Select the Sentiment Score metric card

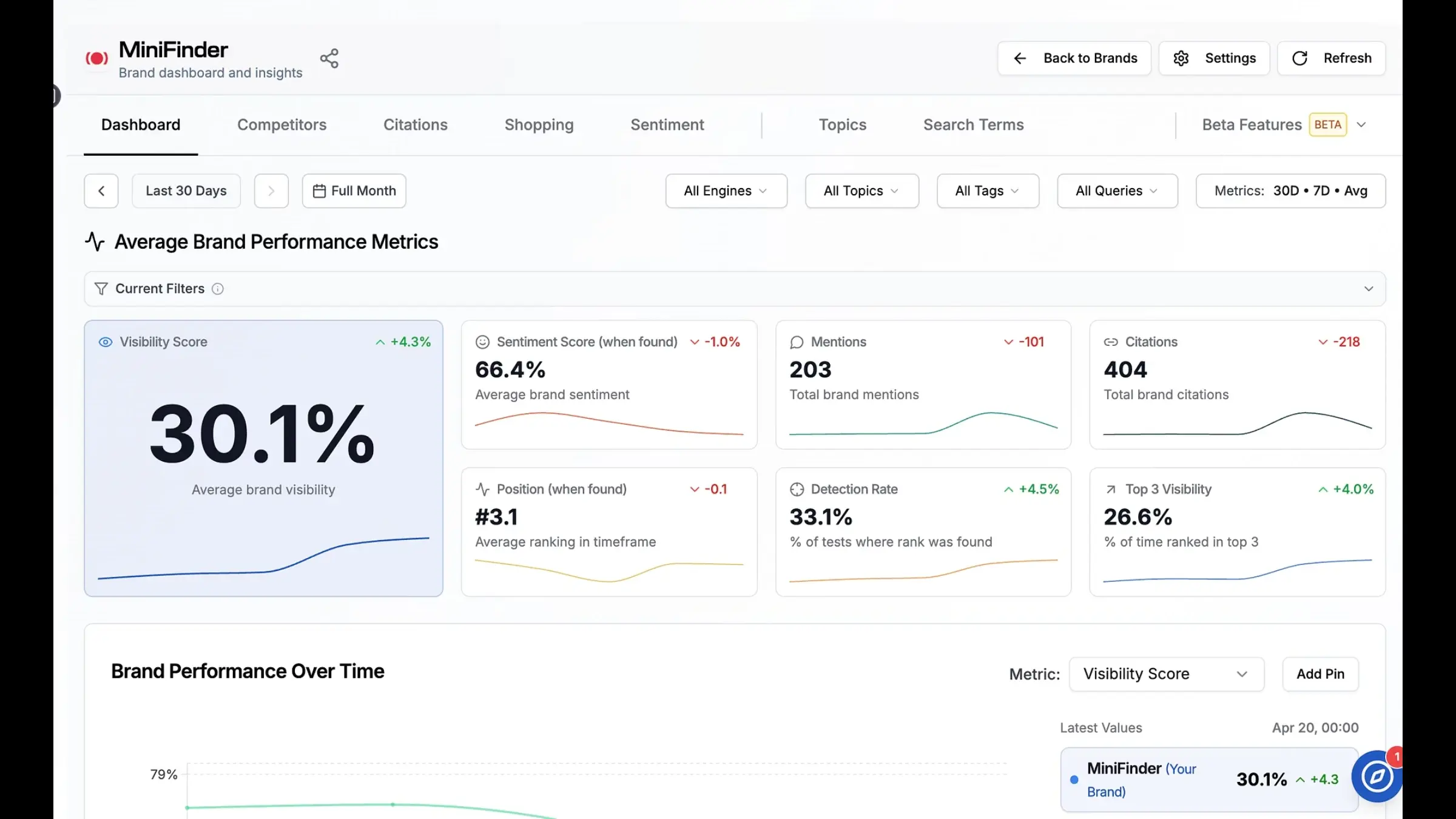pos(609,385)
